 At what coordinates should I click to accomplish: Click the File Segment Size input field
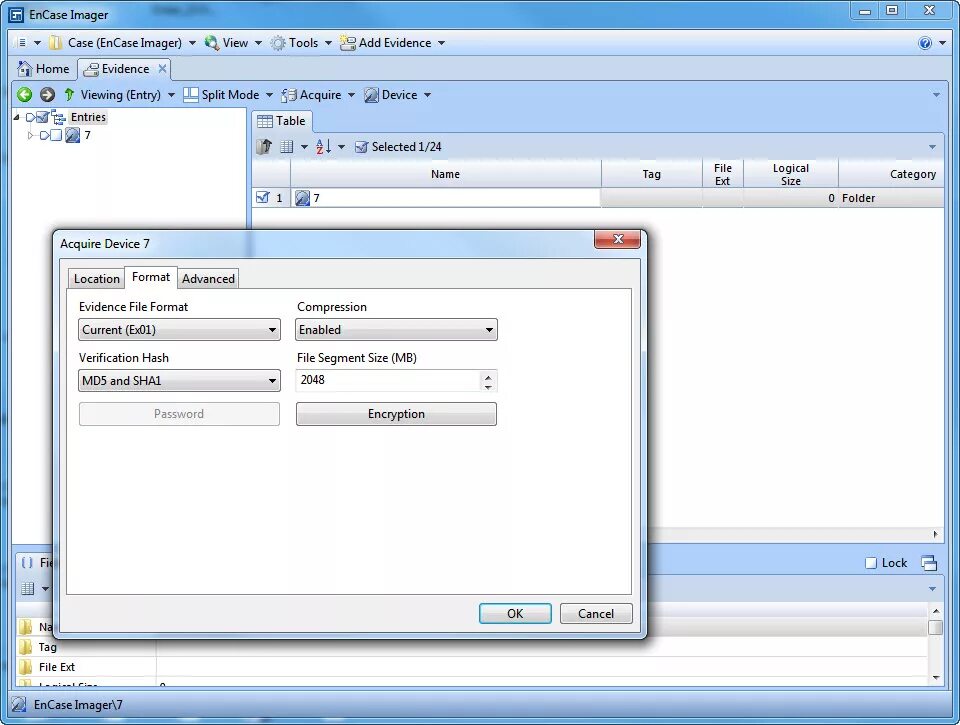[389, 380]
